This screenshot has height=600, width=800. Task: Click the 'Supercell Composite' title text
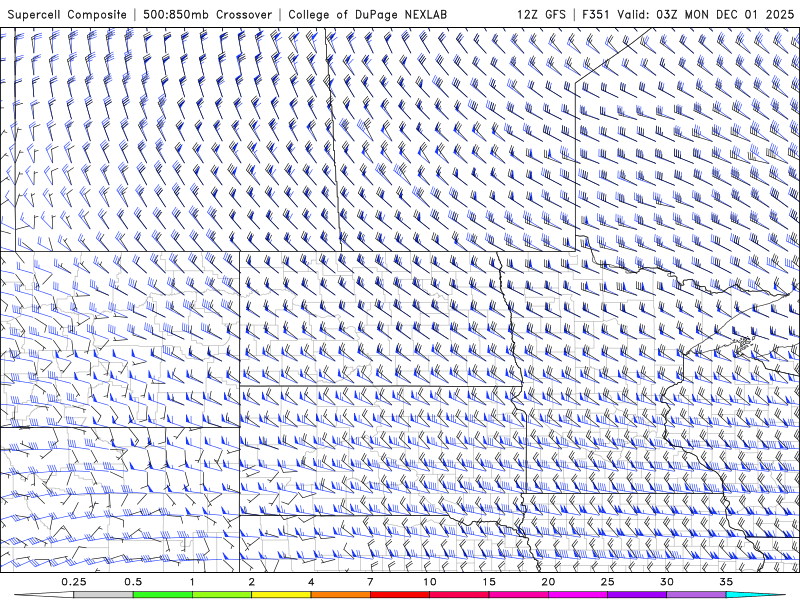67,14
